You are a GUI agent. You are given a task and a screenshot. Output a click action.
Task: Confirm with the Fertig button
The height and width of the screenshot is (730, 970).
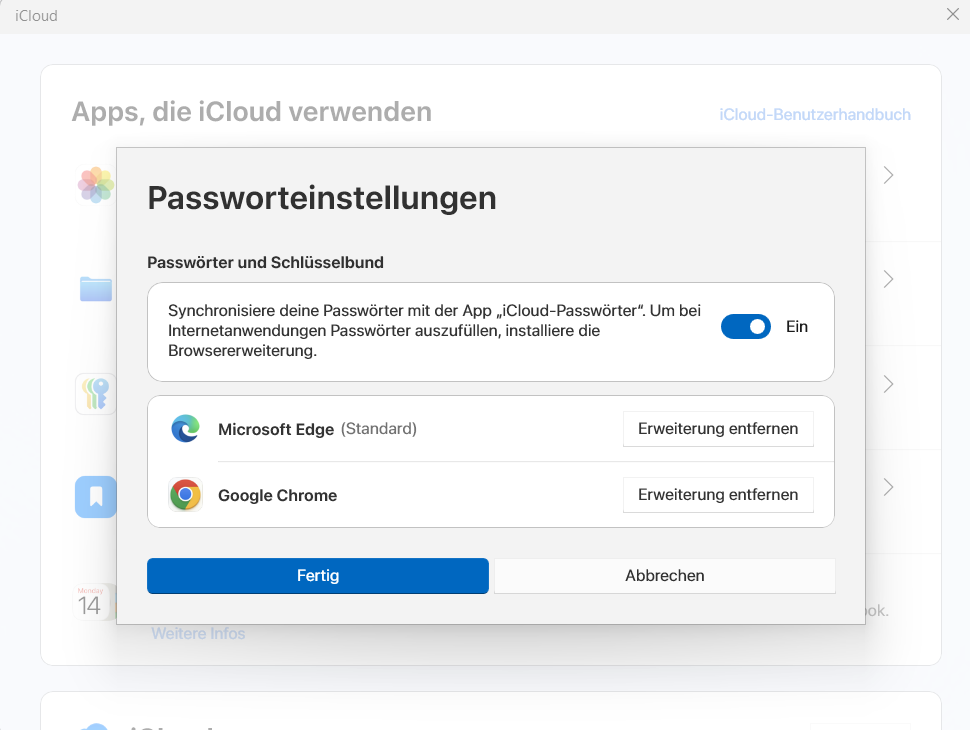(x=318, y=576)
